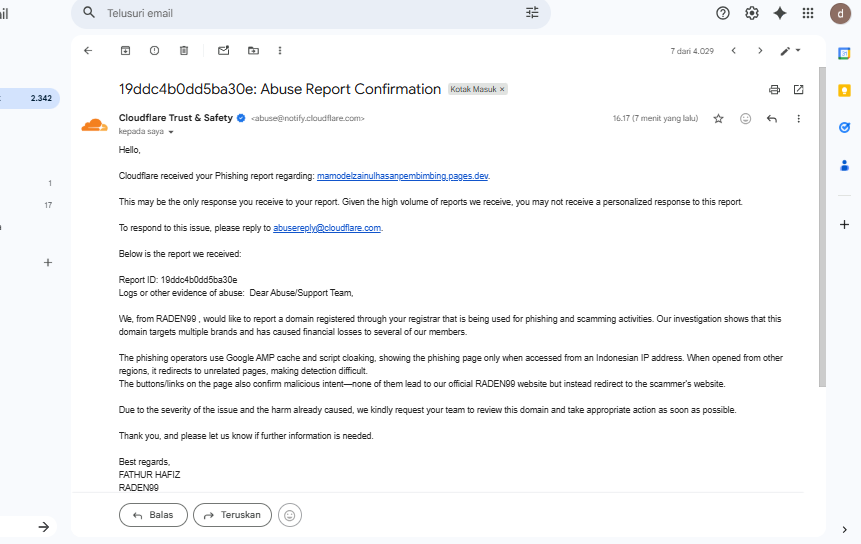Image resolution: width=861 pixels, height=544 pixels.
Task: Star the Cloudflare email
Action: (718, 119)
